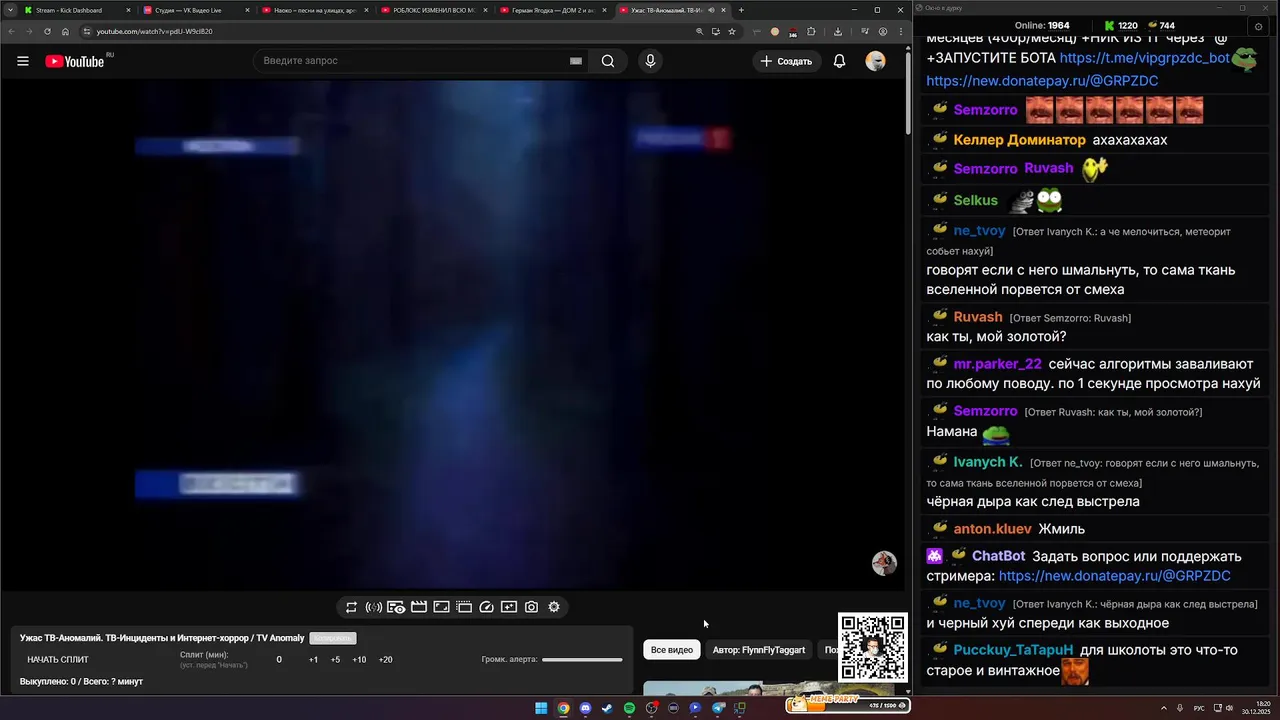Open YouTube notifications bell
The image size is (1280, 720).
coord(840,61)
